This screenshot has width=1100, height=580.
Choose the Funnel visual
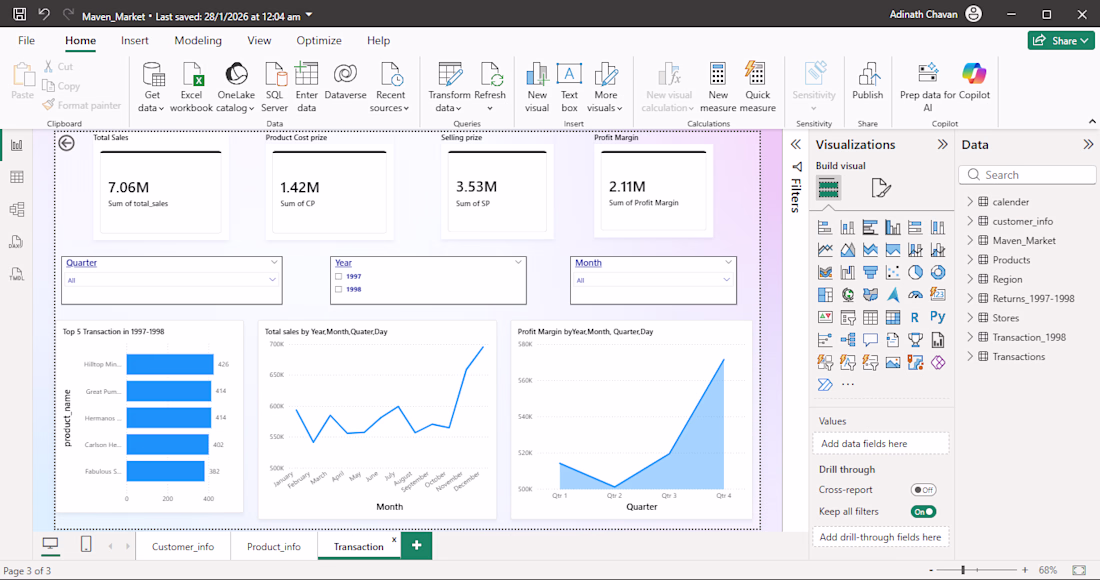click(x=870, y=272)
